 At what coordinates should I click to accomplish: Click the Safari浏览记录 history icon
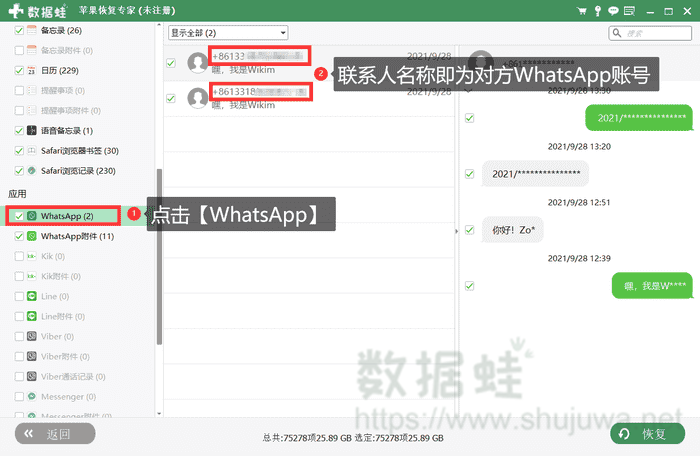[x=32, y=171]
